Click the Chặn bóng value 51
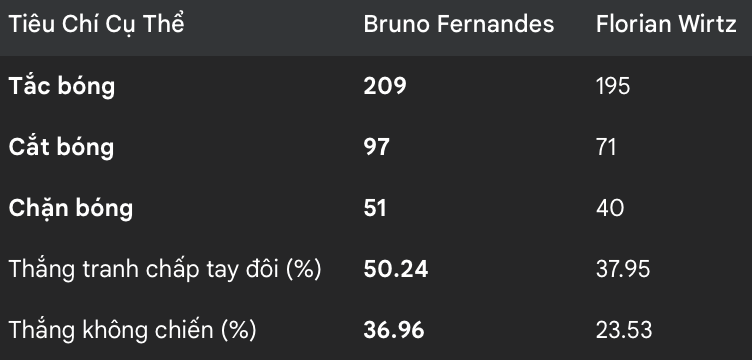The height and width of the screenshot is (360, 752). [375, 208]
